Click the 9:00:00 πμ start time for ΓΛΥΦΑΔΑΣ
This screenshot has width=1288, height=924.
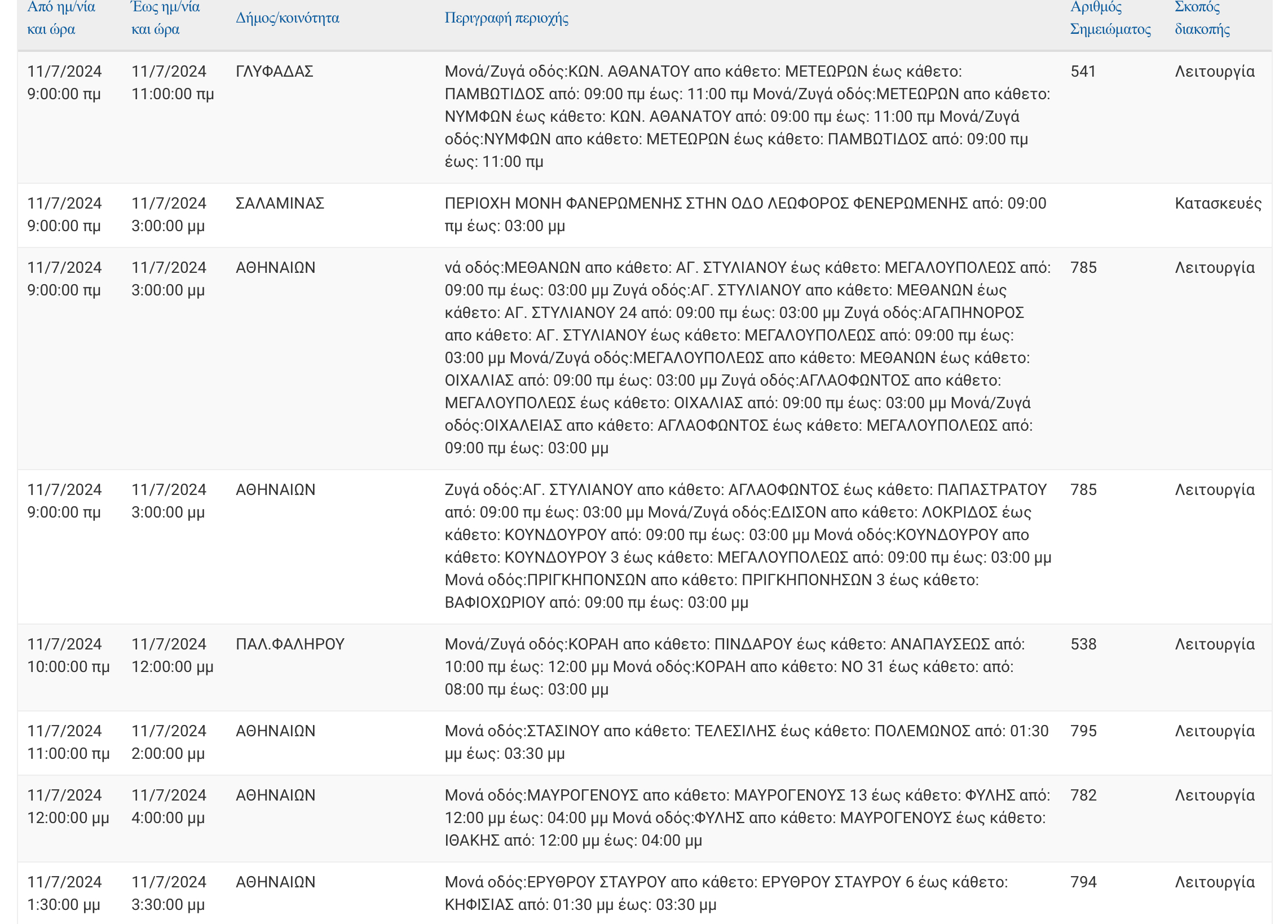(64, 83)
